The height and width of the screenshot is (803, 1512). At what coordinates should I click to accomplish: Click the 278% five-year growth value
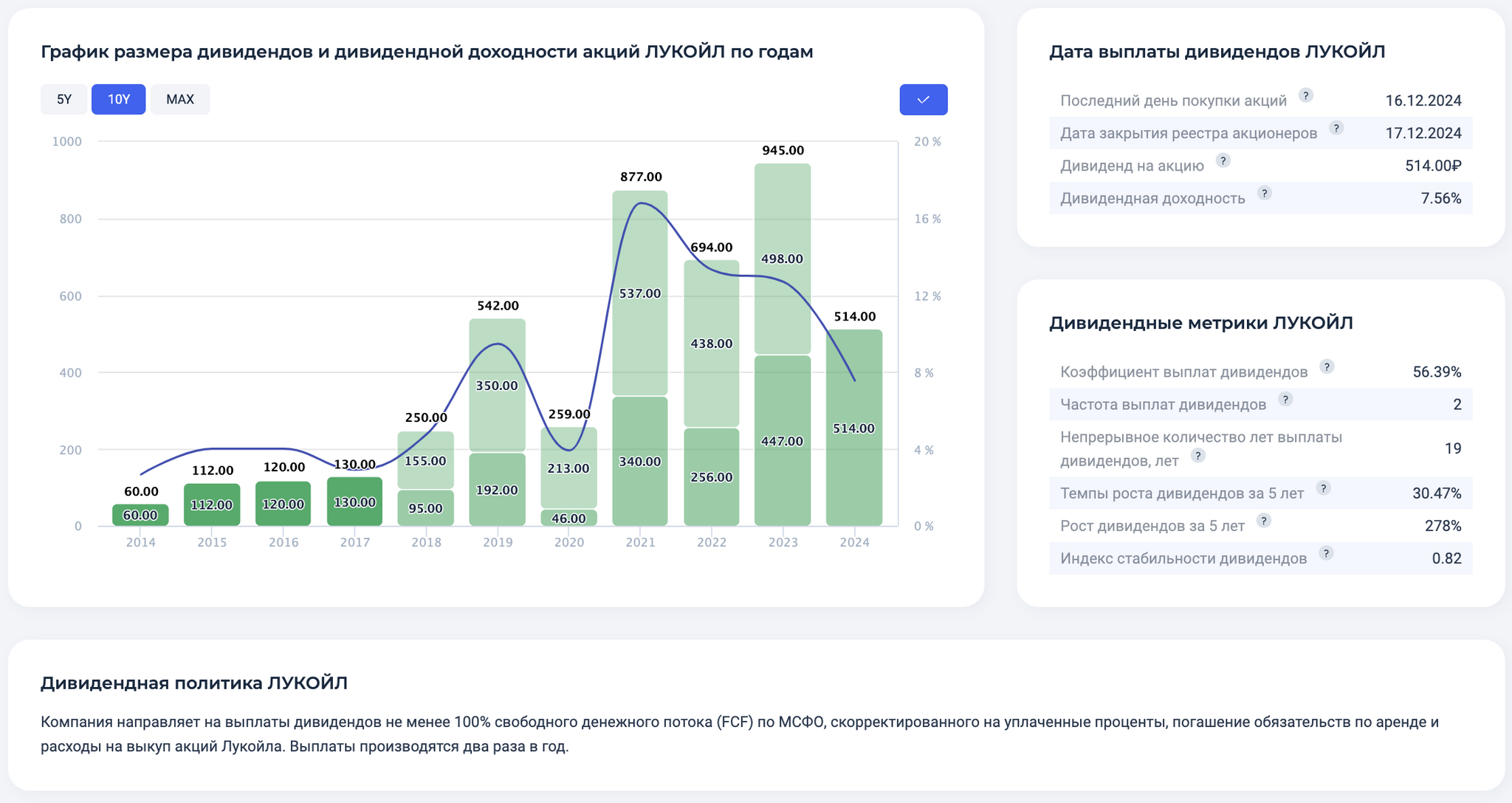tap(1443, 525)
